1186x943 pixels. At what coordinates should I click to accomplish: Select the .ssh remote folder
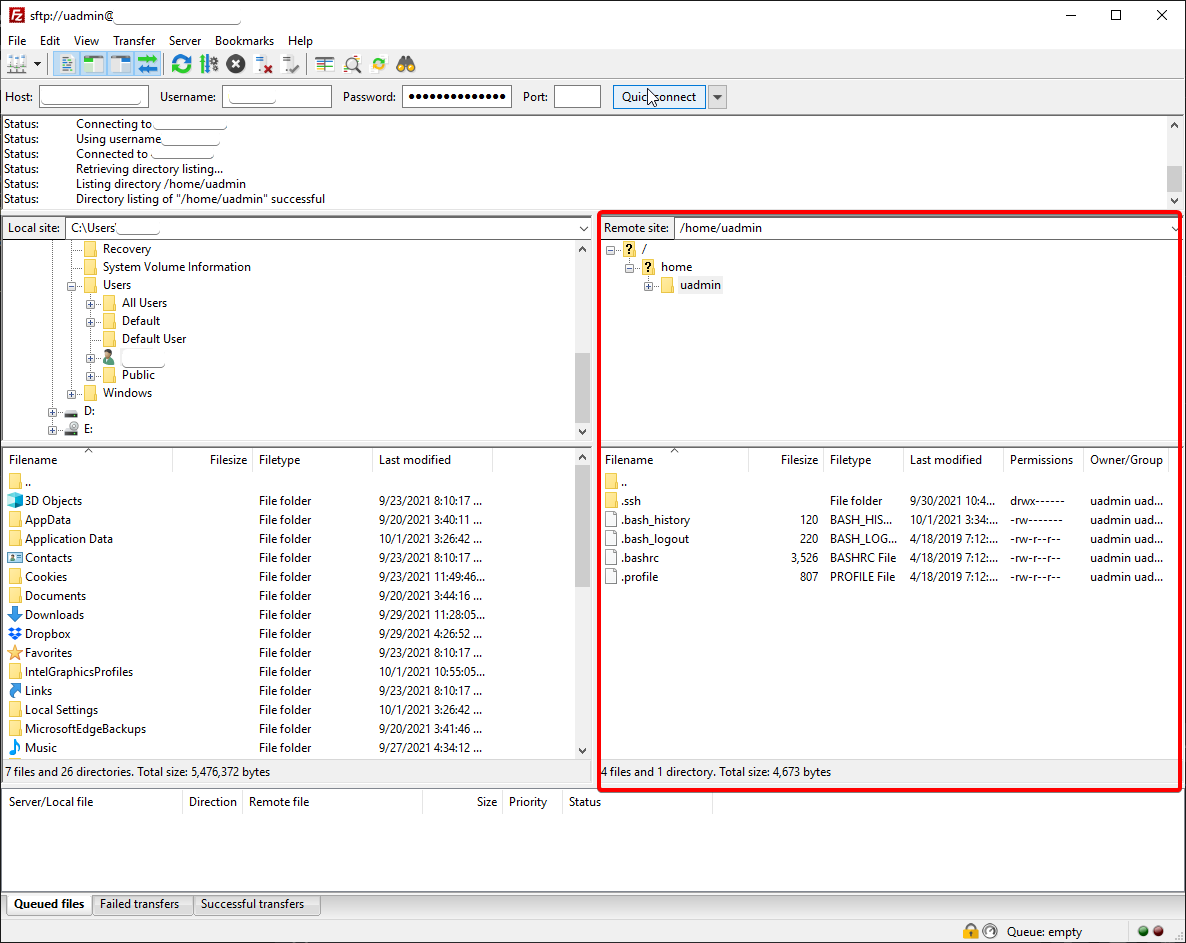tap(622, 501)
